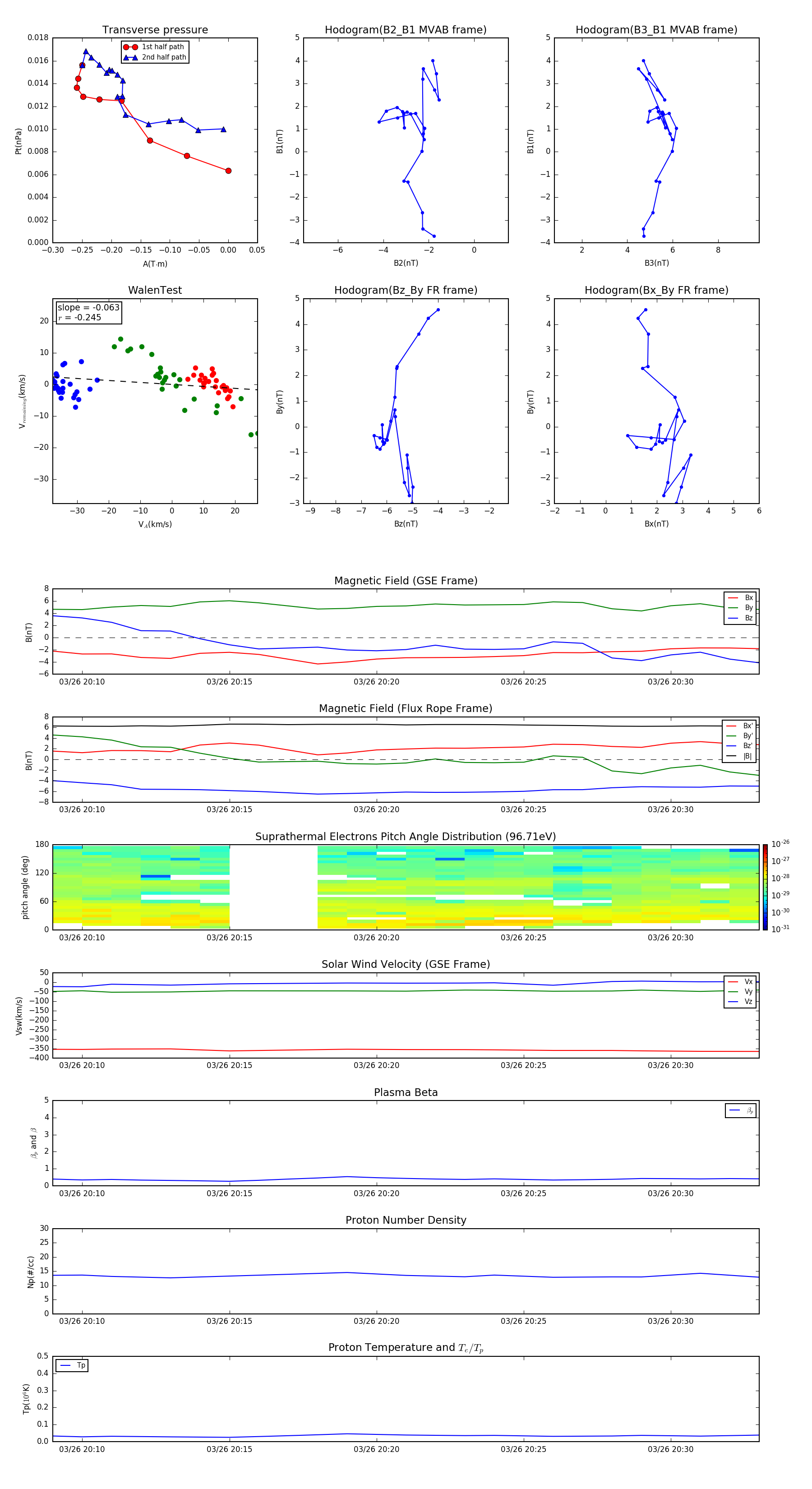Select the Bz' entry in flux rope legend
Screen dimensions: 812x1489
(x=739, y=746)
